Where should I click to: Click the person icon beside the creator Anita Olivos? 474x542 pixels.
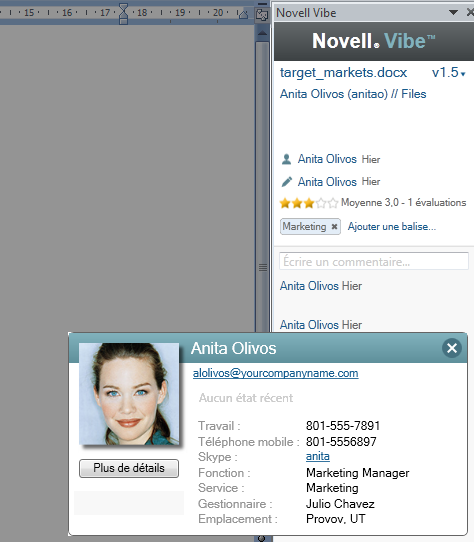pos(286,159)
